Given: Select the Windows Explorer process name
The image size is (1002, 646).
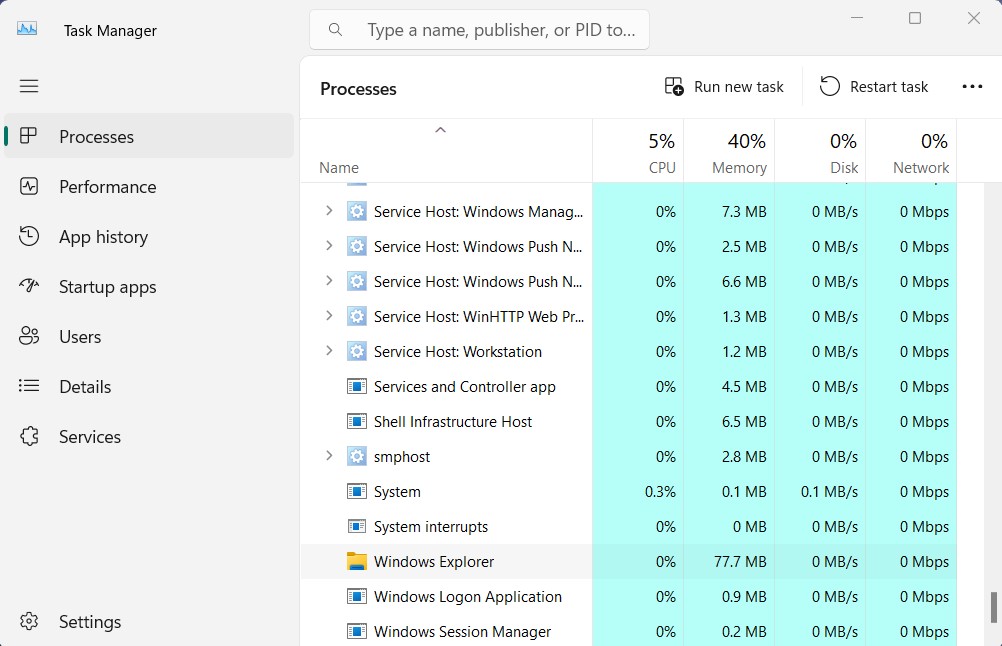Looking at the screenshot, I should pyautogui.click(x=434, y=562).
